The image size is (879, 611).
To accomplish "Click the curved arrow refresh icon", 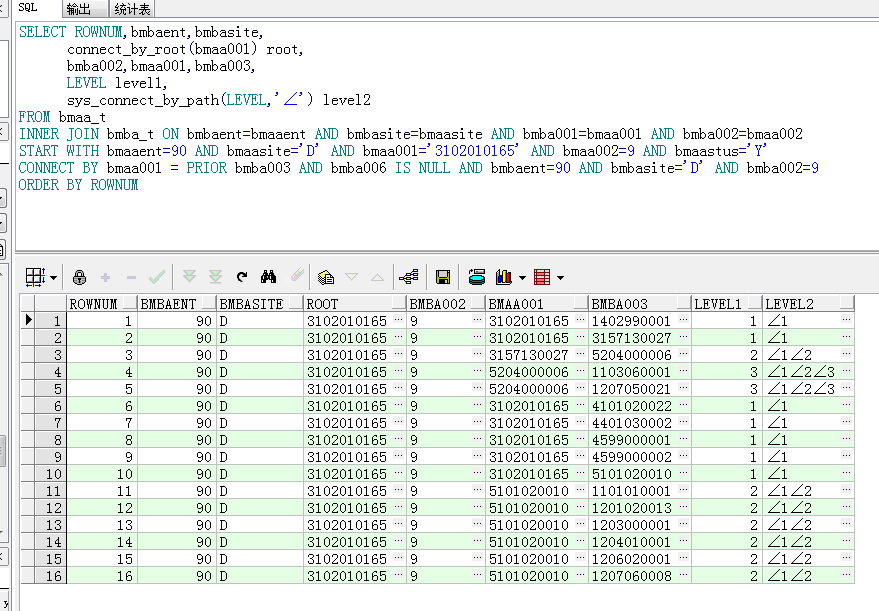I will tap(242, 276).
